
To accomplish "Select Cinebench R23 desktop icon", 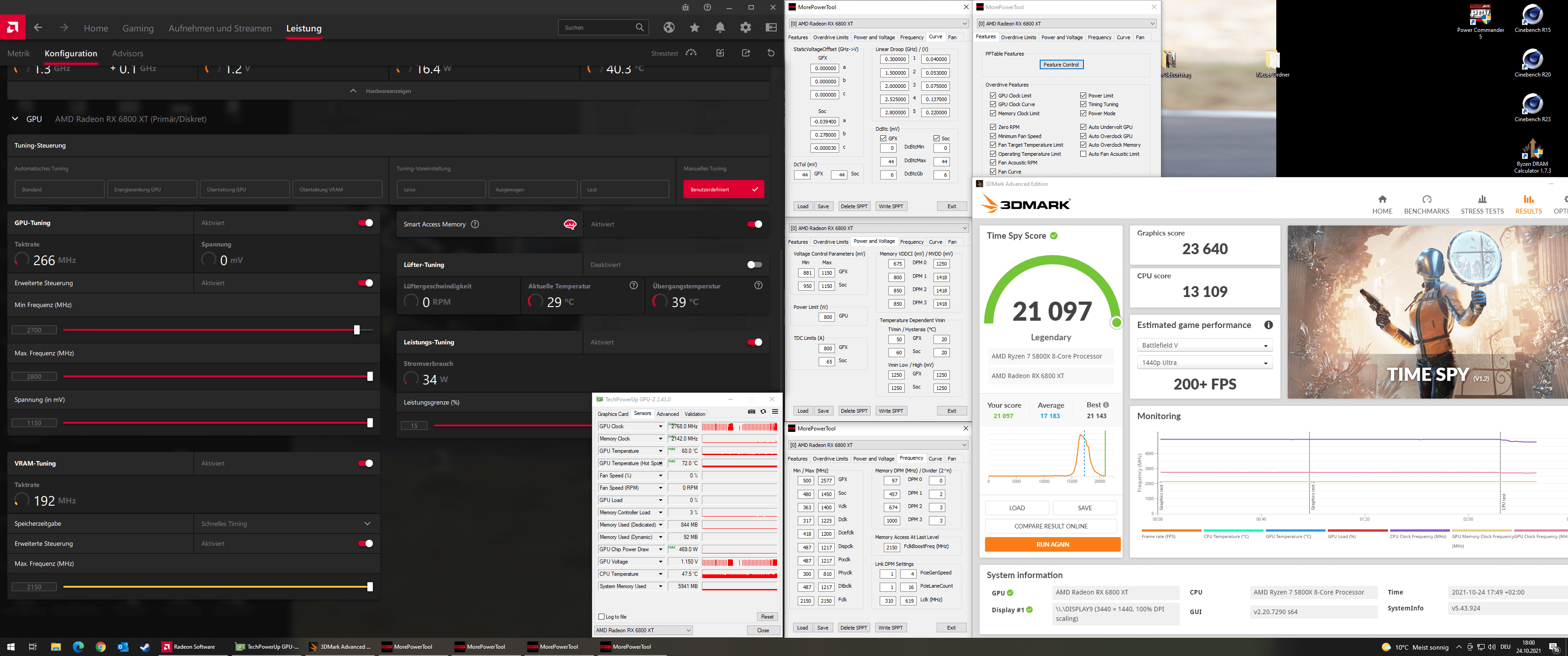I will [x=1532, y=108].
